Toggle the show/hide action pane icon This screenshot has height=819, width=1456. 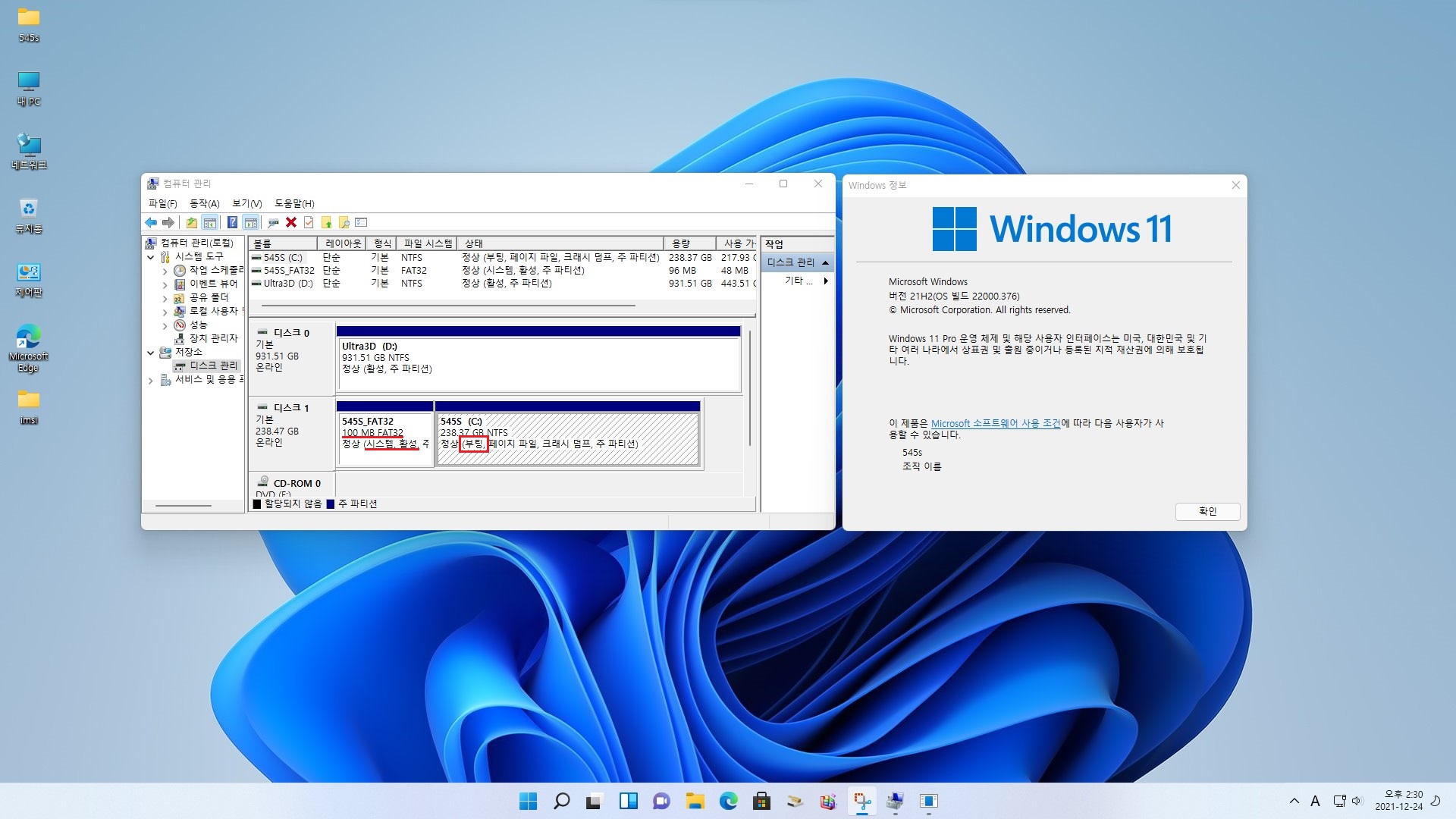click(x=251, y=222)
